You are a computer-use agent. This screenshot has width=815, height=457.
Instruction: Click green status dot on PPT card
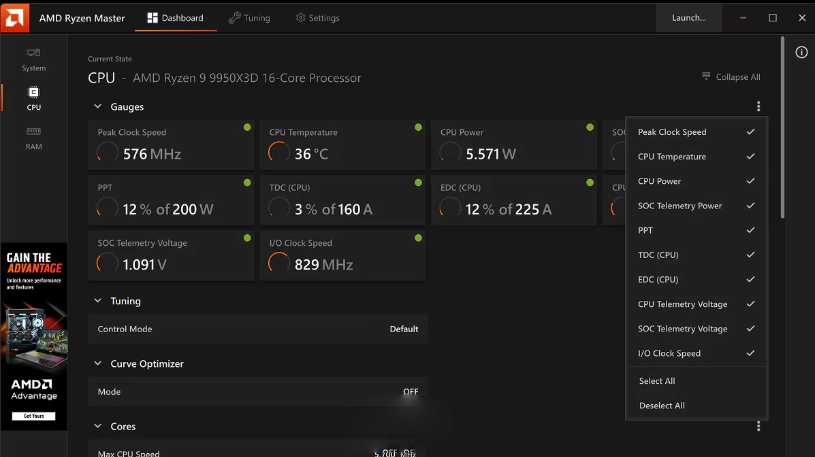coord(247,182)
